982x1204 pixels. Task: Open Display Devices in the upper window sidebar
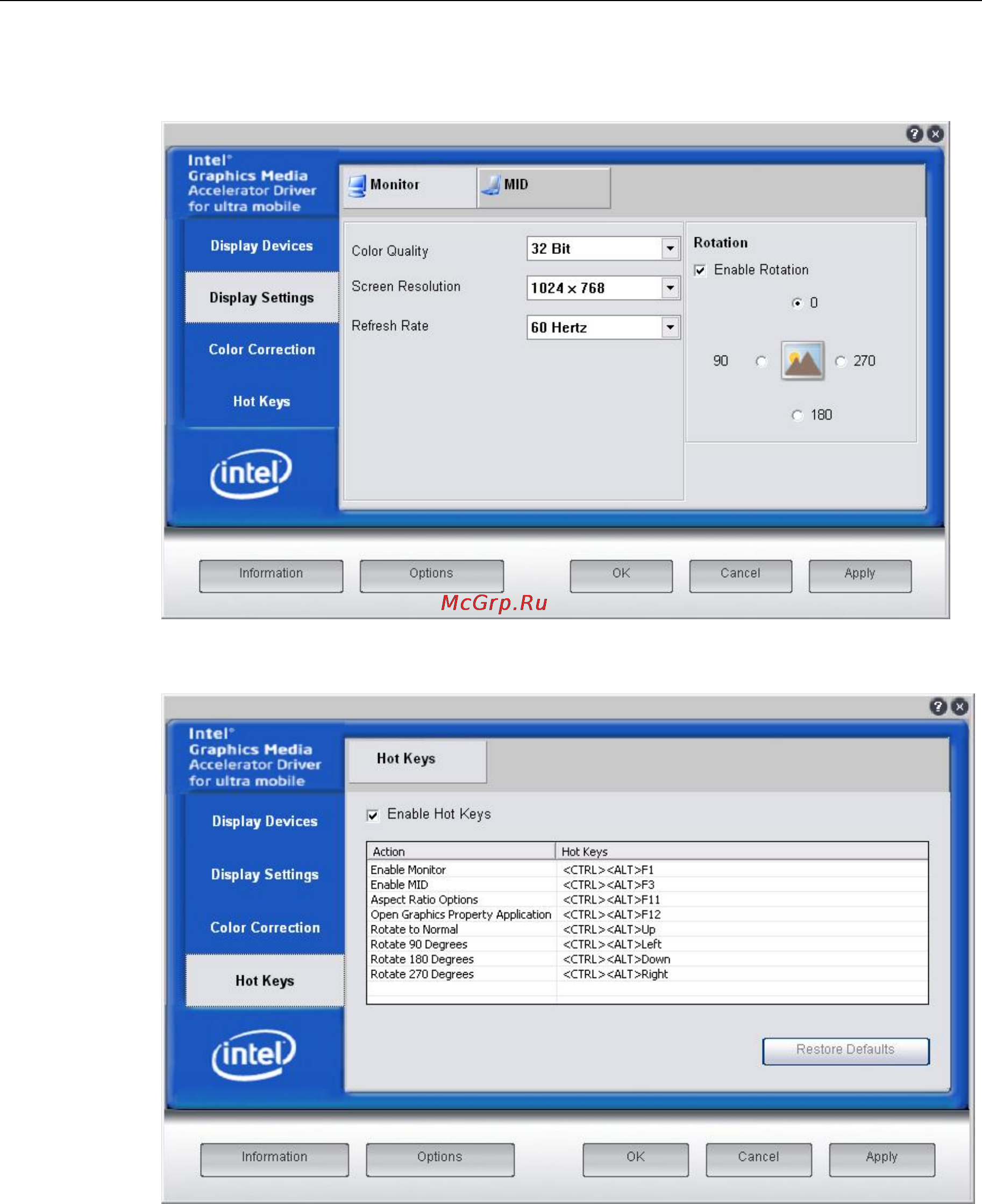261,245
